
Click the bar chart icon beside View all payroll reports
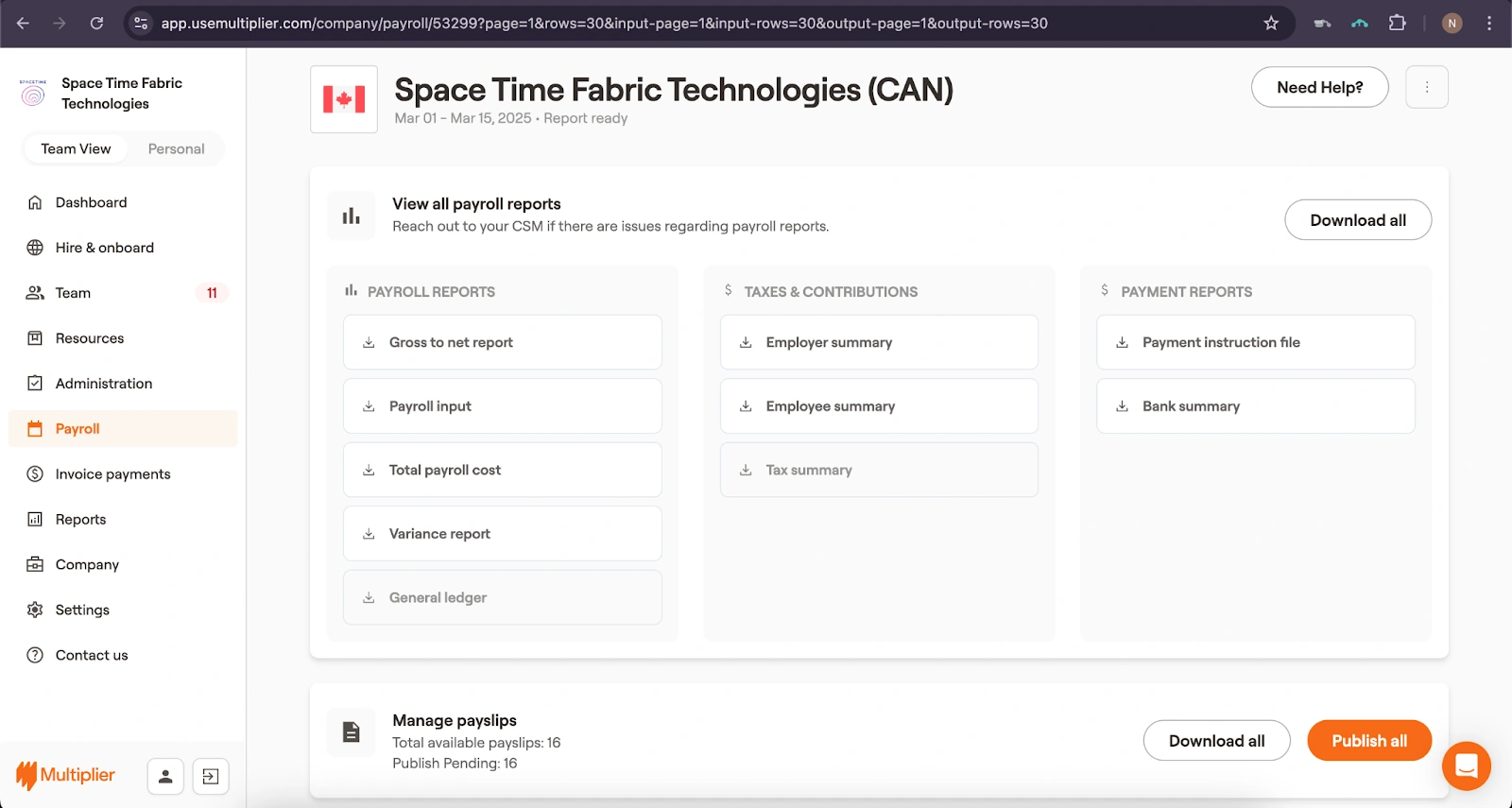pos(352,215)
